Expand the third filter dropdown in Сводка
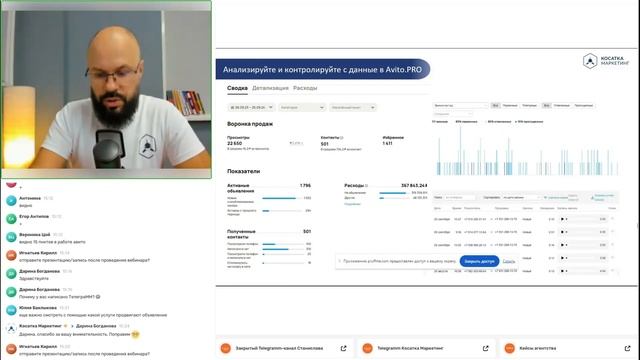 point(353,107)
